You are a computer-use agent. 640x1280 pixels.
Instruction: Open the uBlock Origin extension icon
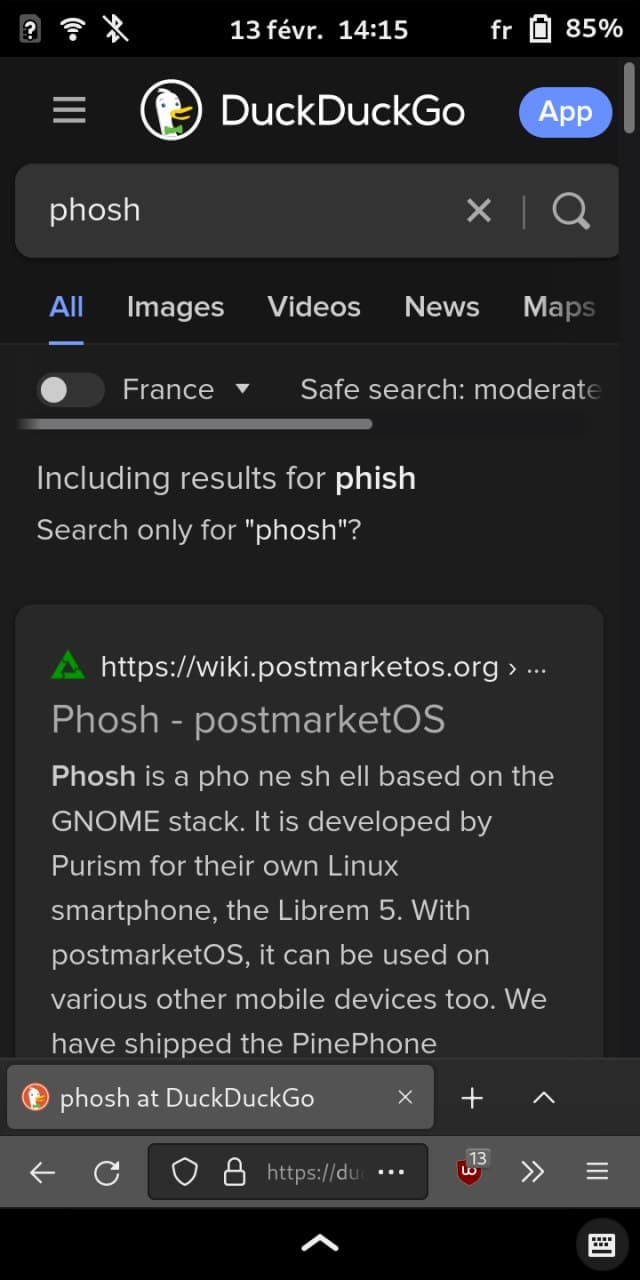click(470, 1171)
